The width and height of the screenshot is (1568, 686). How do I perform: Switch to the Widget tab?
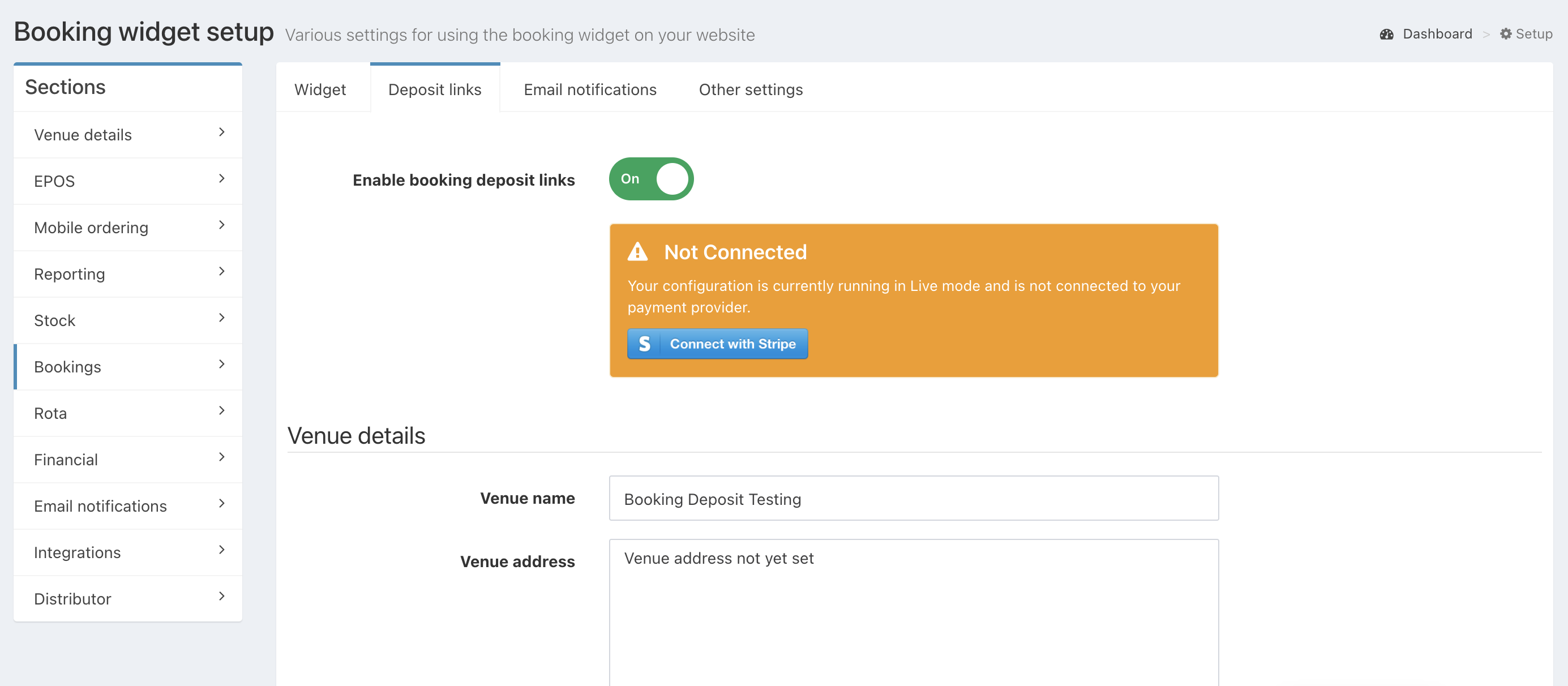click(320, 89)
